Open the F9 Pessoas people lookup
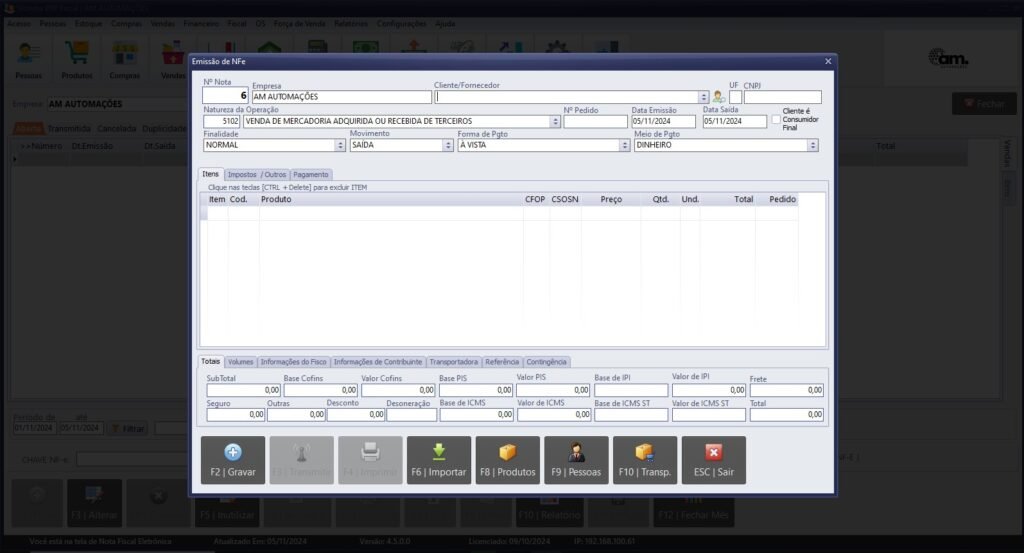Screen dimensions: 1024x553 pyautogui.click(x=576, y=460)
